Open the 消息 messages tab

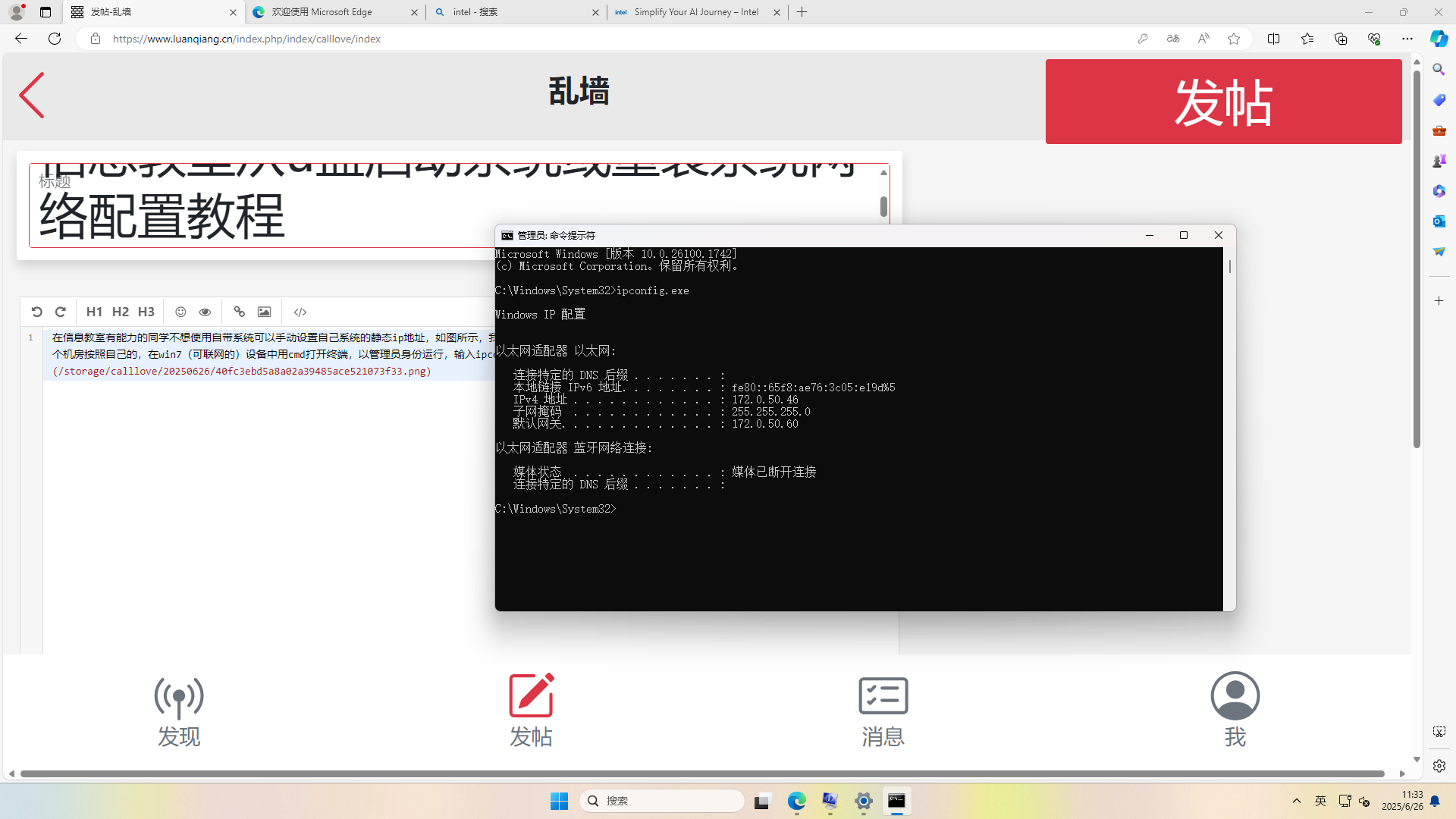(883, 711)
